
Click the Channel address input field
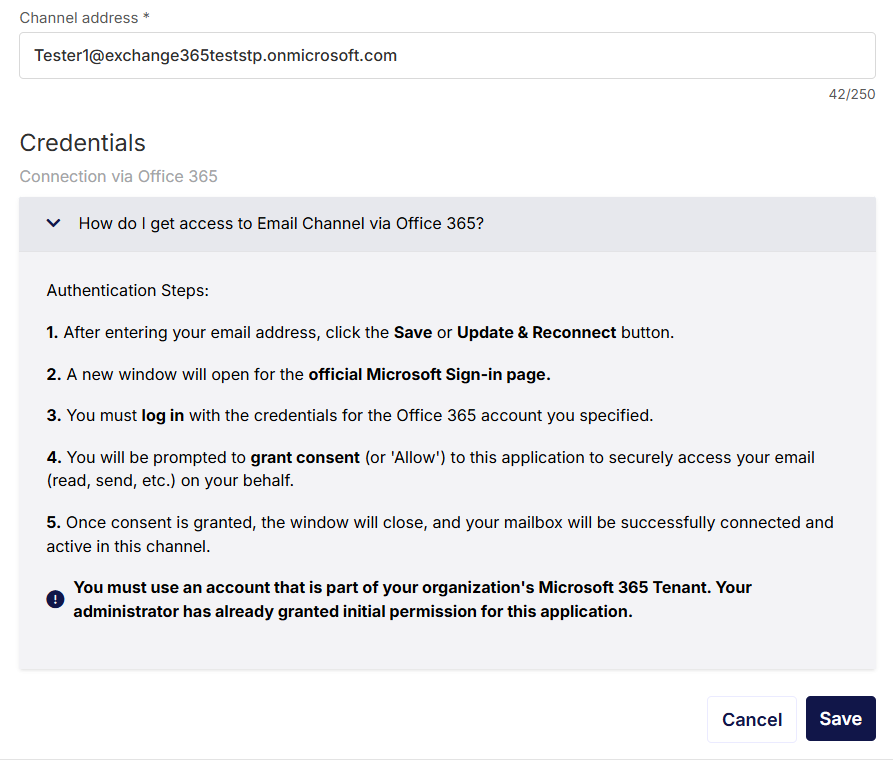tap(447, 55)
